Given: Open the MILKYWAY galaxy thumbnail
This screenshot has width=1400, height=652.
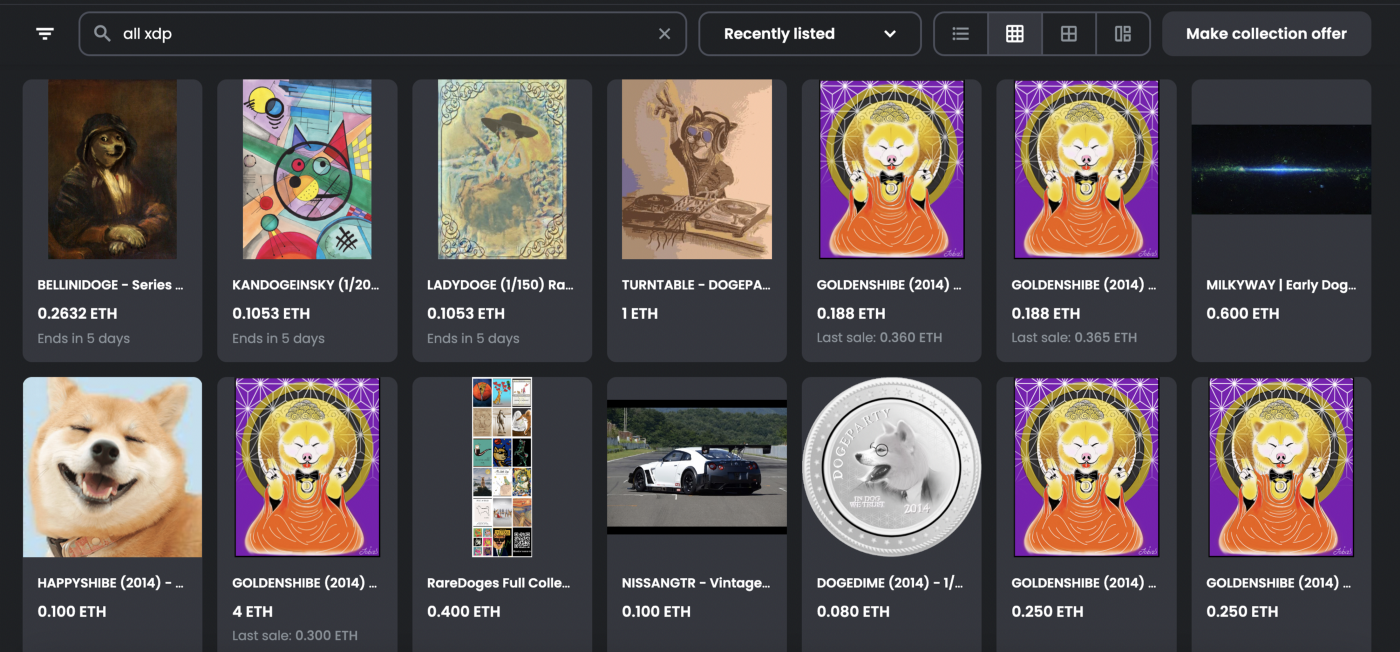Looking at the screenshot, I should coord(1281,170).
